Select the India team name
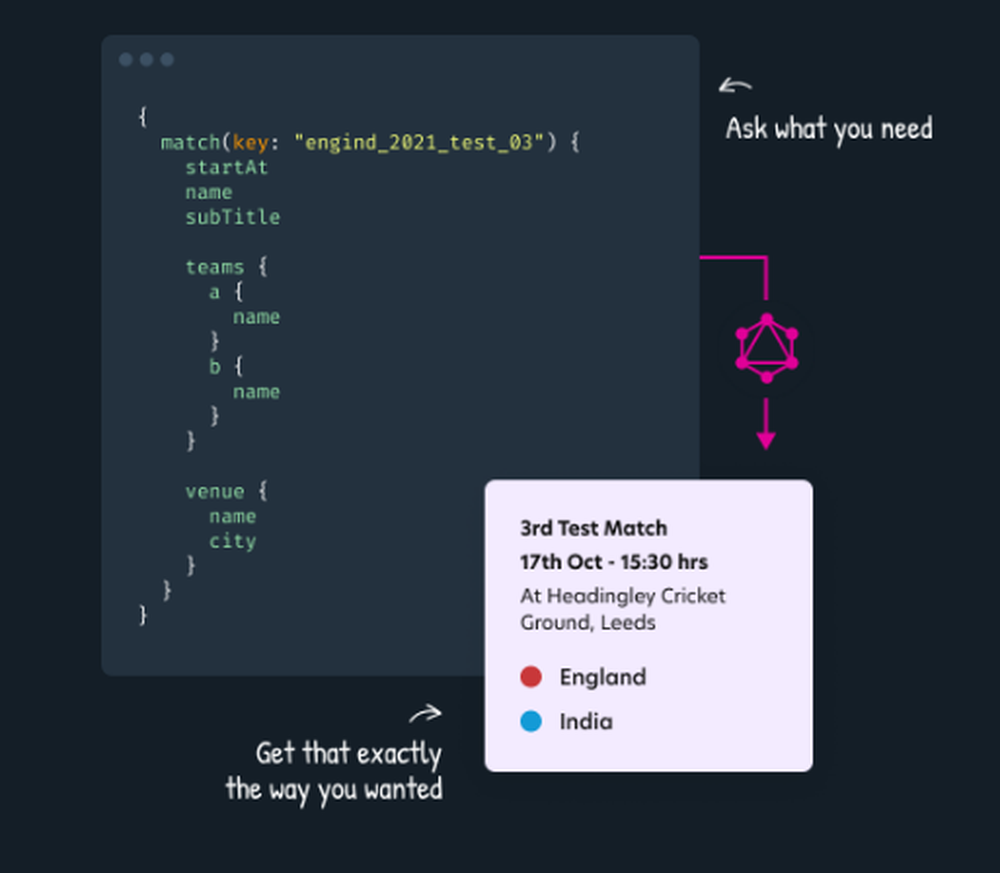This screenshot has height=873, width=1000. click(x=586, y=722)
